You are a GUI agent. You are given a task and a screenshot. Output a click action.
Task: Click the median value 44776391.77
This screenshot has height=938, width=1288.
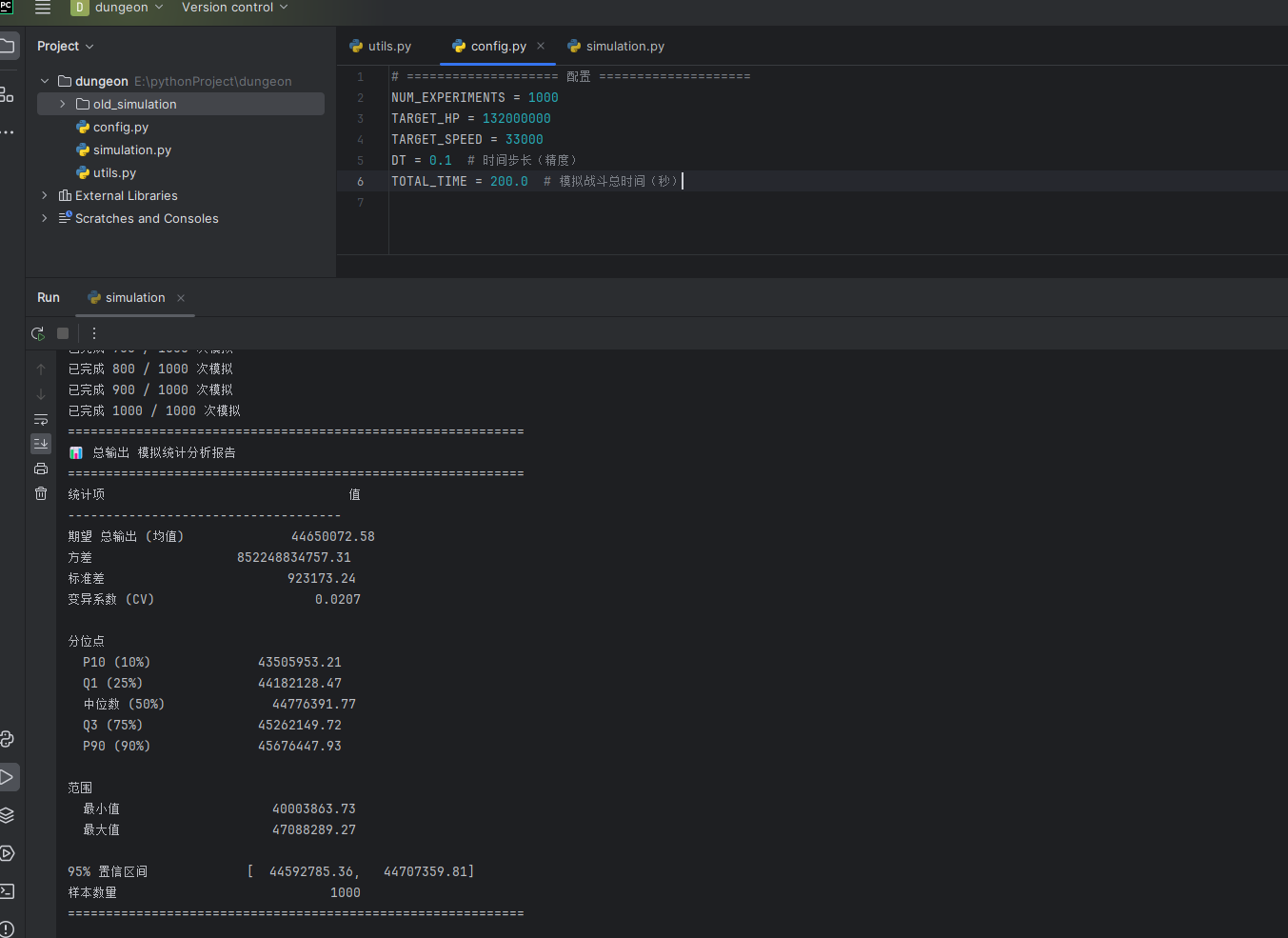(314, 704)
